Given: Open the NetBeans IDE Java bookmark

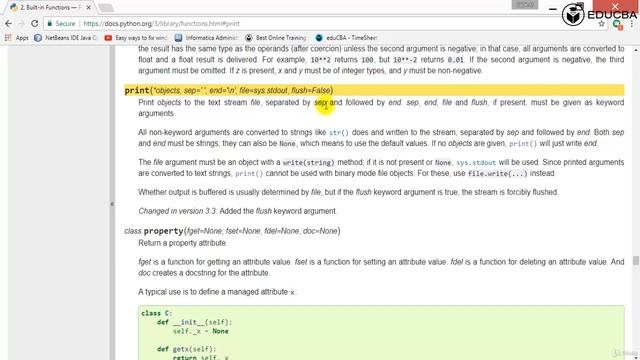Looking at the screenshot, I should 66,38.
